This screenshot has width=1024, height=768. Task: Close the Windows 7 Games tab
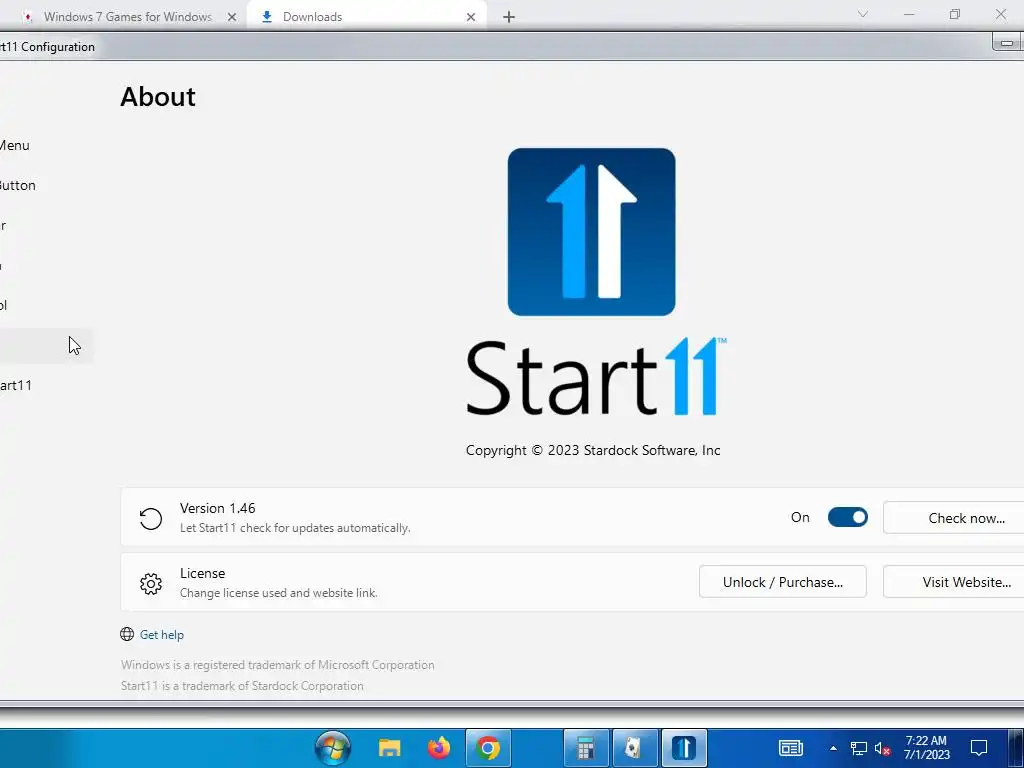[x=232, y=17]
